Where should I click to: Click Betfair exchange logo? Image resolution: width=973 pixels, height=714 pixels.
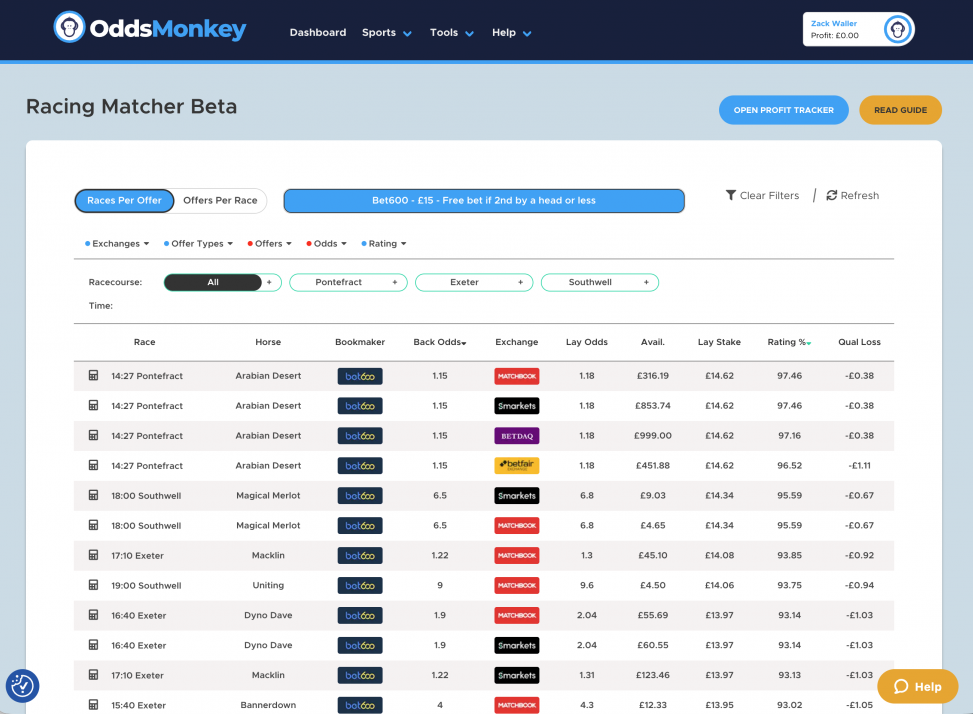pyautogui.click(x=516, y=465)
